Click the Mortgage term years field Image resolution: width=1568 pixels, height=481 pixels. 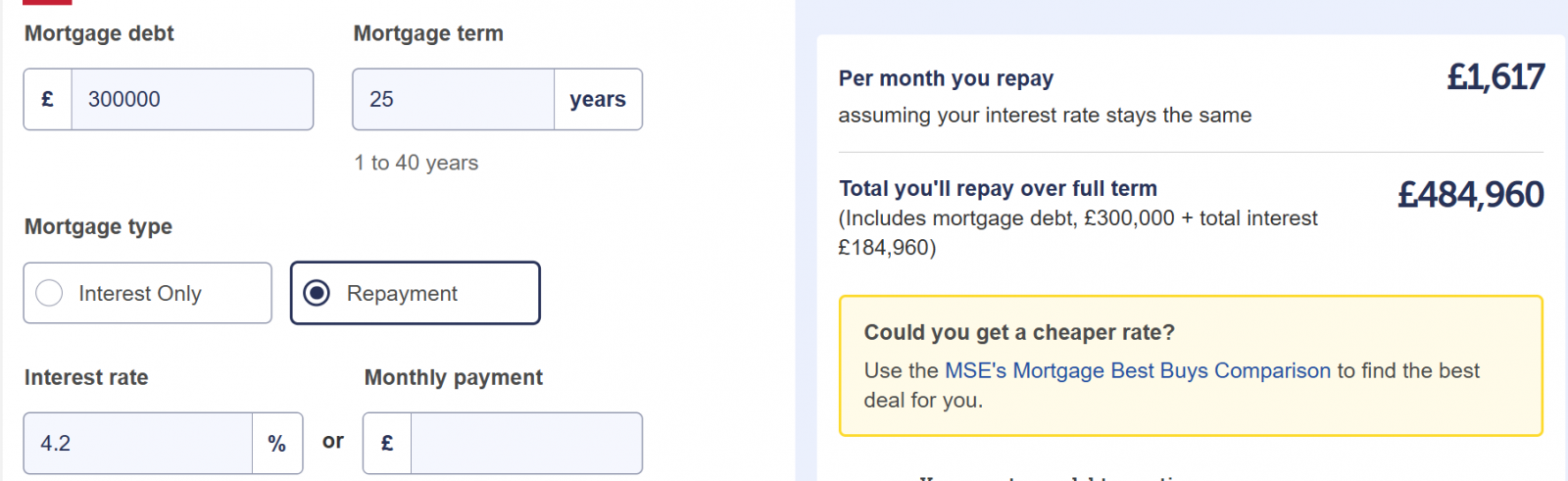pyautogui.click(x=453, y=99)
